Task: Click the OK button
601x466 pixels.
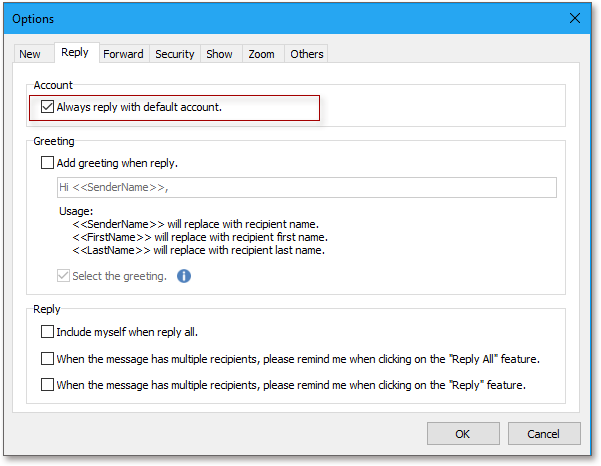Action: (x=463, y=434)
